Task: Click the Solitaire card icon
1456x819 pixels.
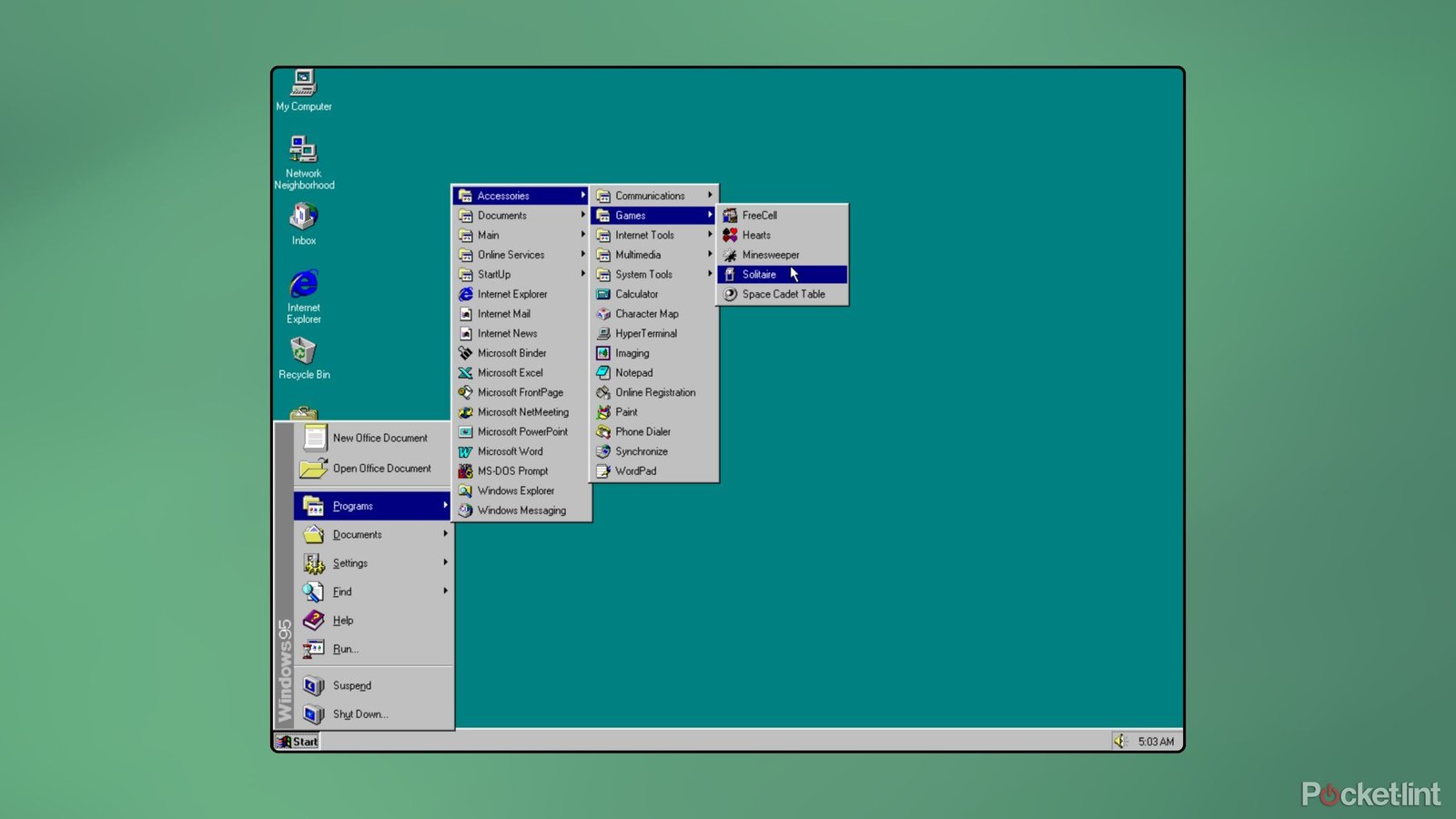Action: [730, 274]
